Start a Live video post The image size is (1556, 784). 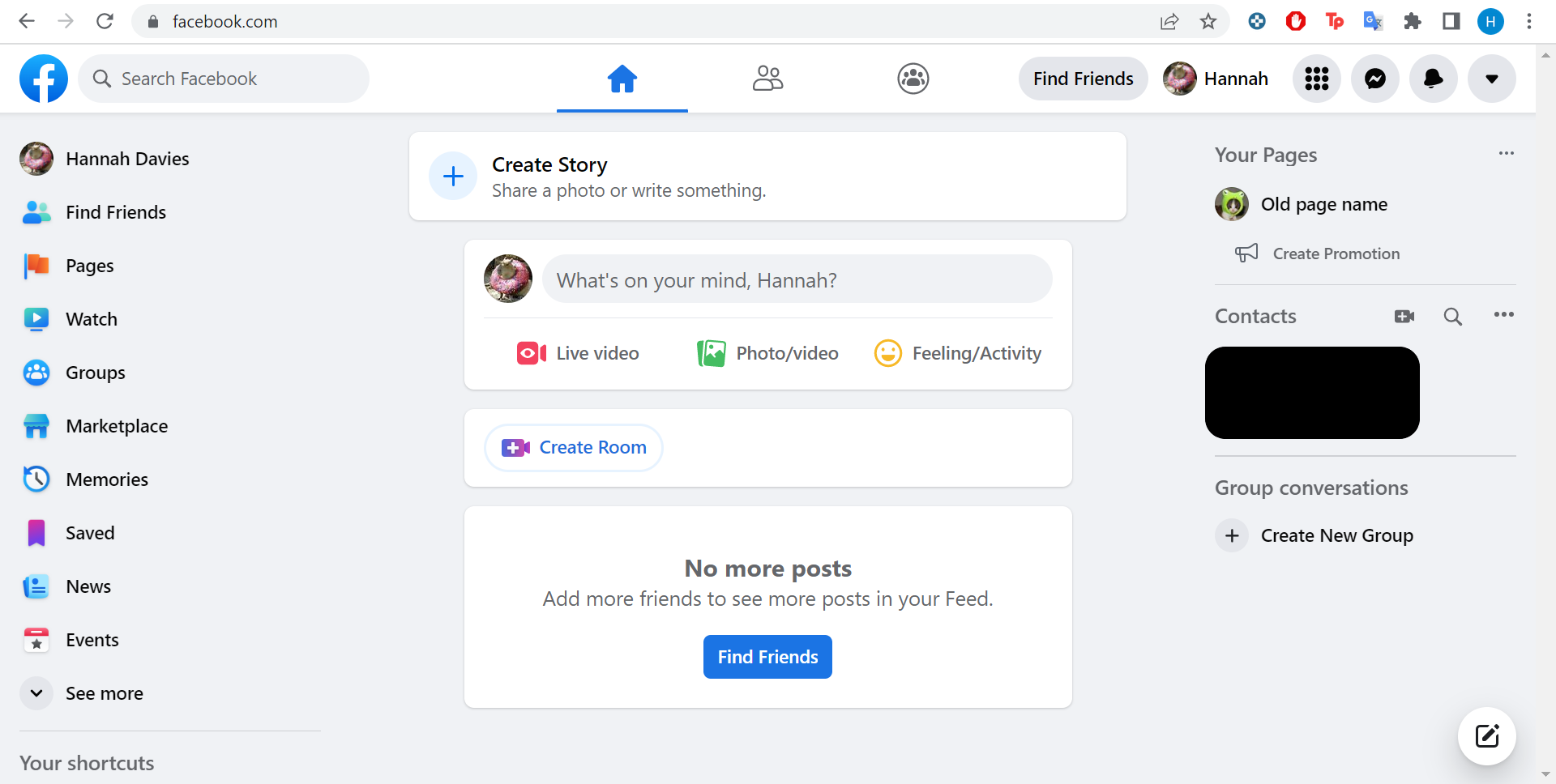click(579, 353)
